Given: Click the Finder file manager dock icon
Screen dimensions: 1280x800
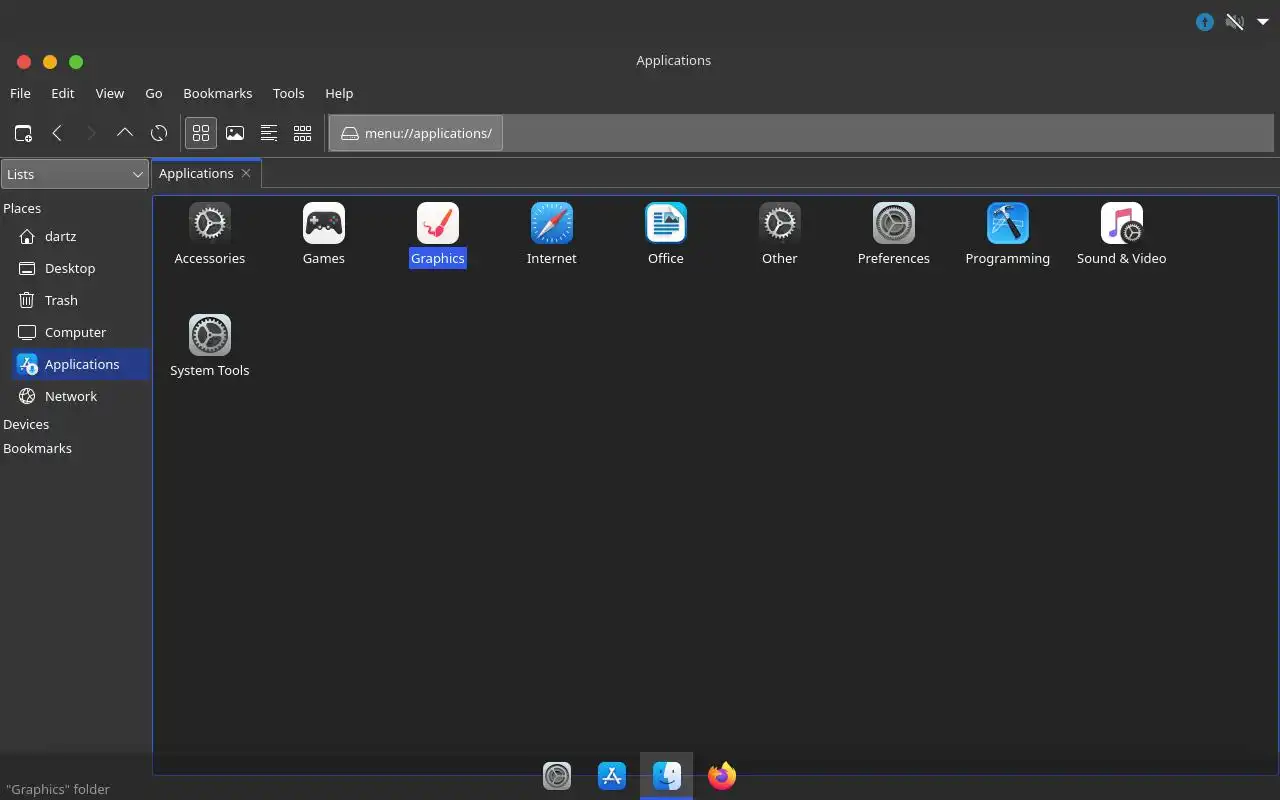Looking at the screenshot, I should 667,775.
